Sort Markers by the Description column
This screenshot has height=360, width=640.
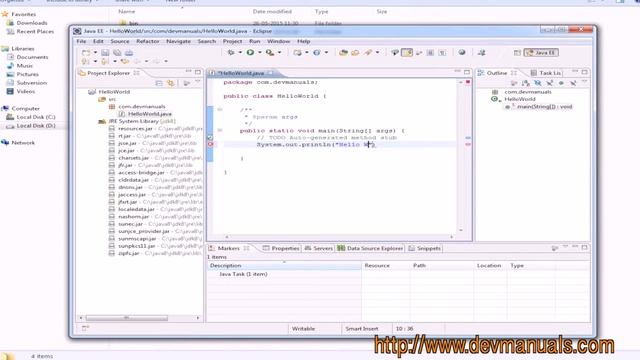click(x=284, y=265)
